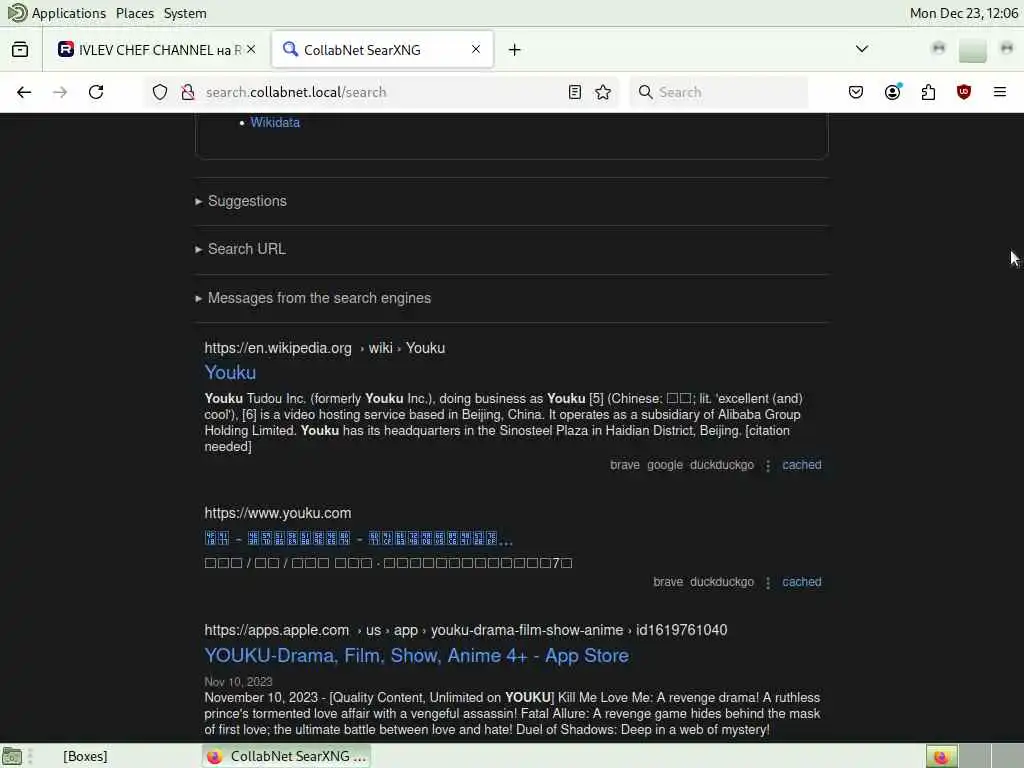Open the Youku Wikipedia result title
Image resolution: width=1024 pixels, height=768 pixels.
[x=230, y=373]
